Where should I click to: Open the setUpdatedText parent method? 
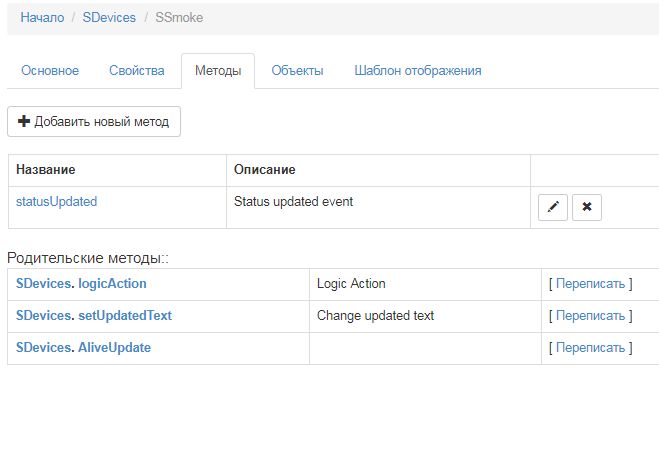(x=125, y=315)
